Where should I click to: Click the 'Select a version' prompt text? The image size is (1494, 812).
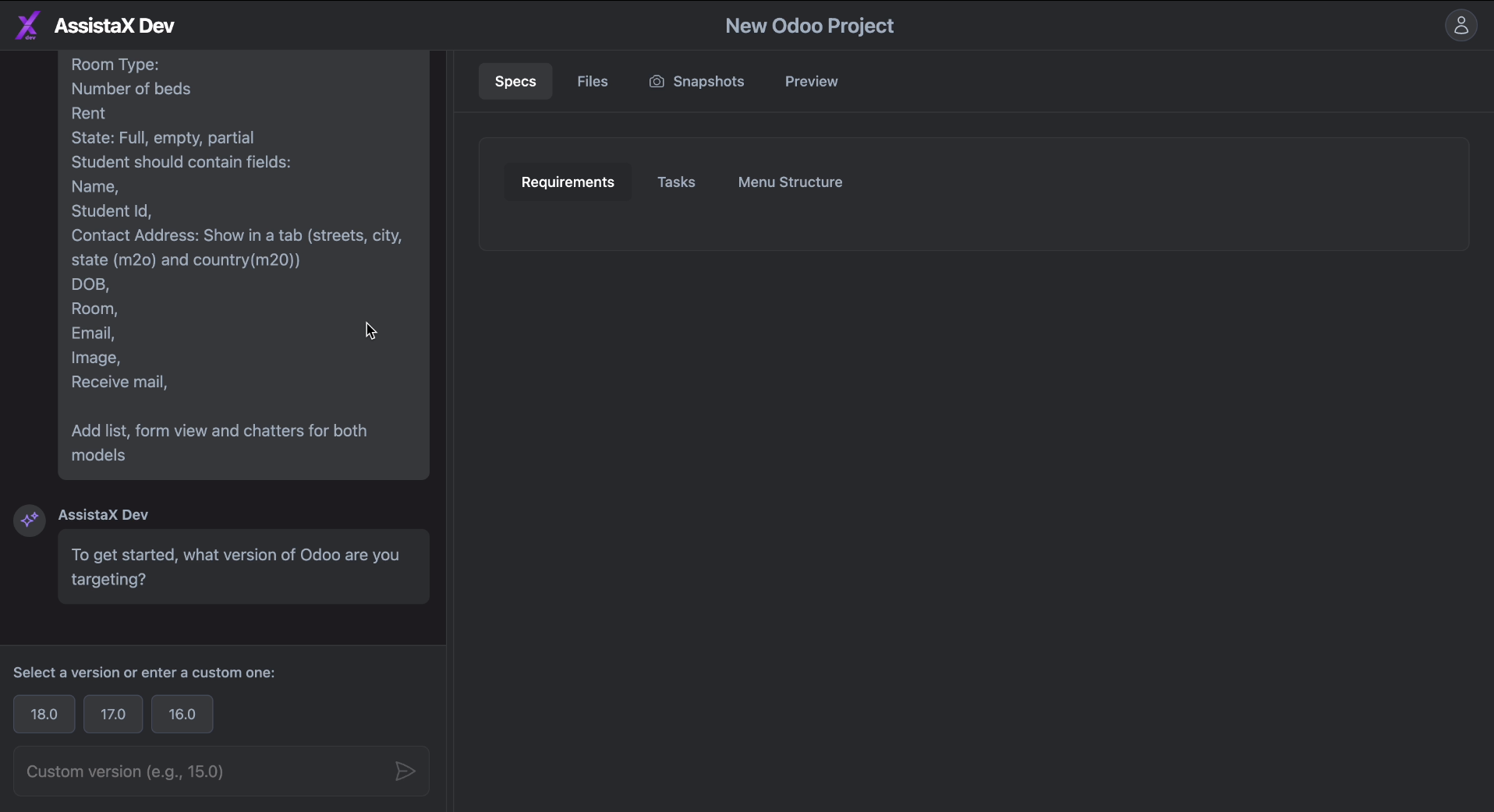point(144,673)
